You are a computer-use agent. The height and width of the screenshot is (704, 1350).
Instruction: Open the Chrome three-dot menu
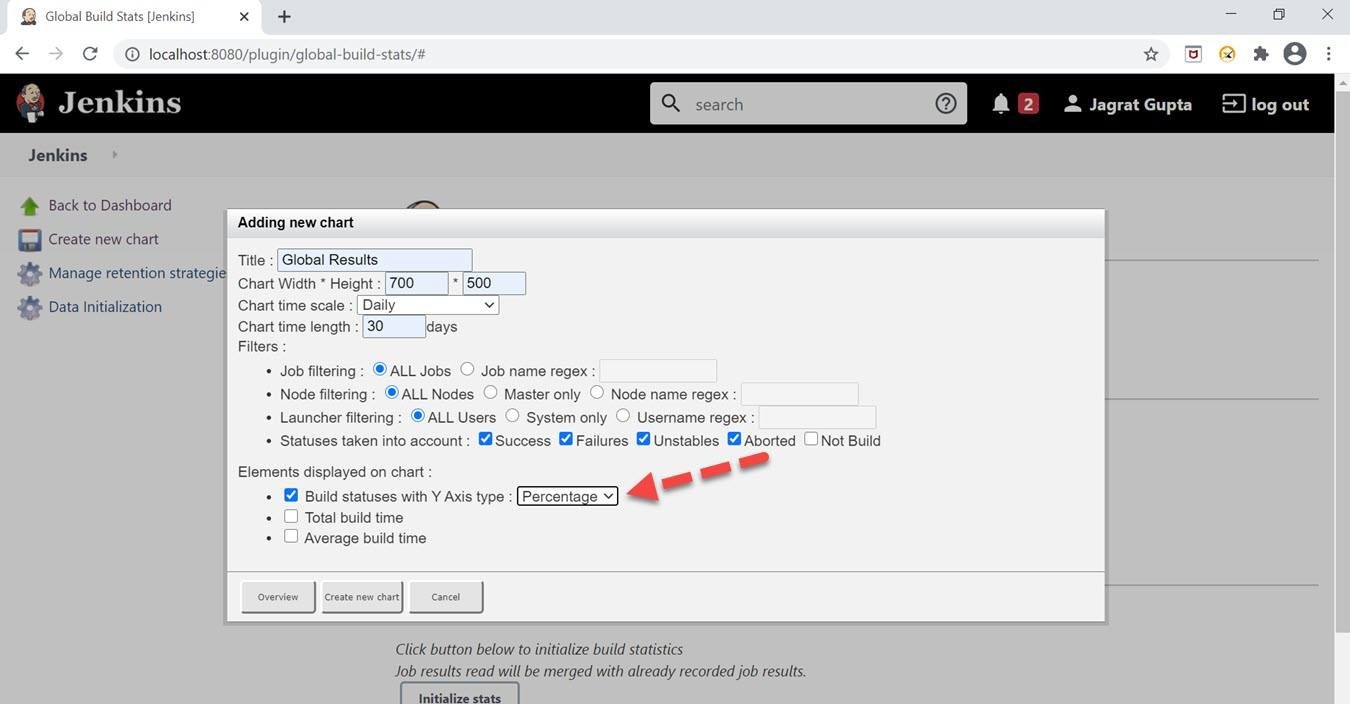[1329, 53]
